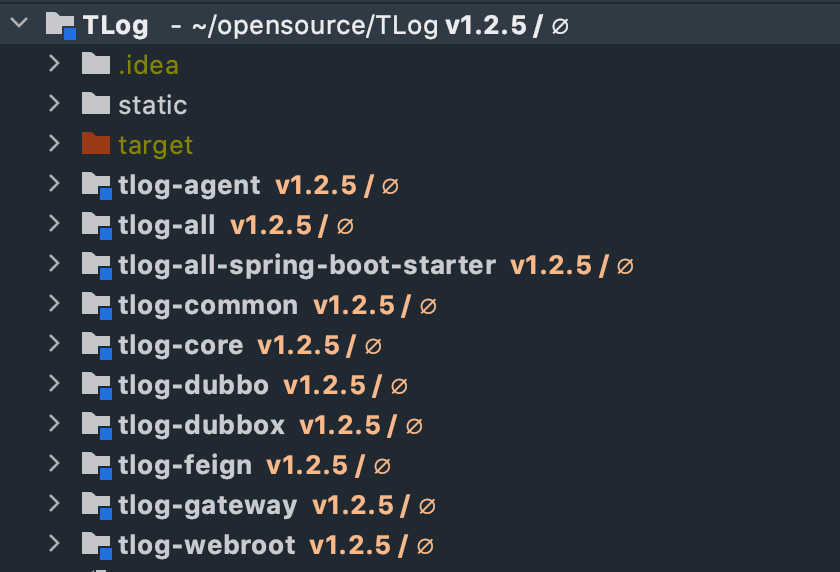The width and height of the screenshot is (840, 572).
Task: Expand the tlog-all-spring-boot-starter module
Action: click(x=55, y=265)
